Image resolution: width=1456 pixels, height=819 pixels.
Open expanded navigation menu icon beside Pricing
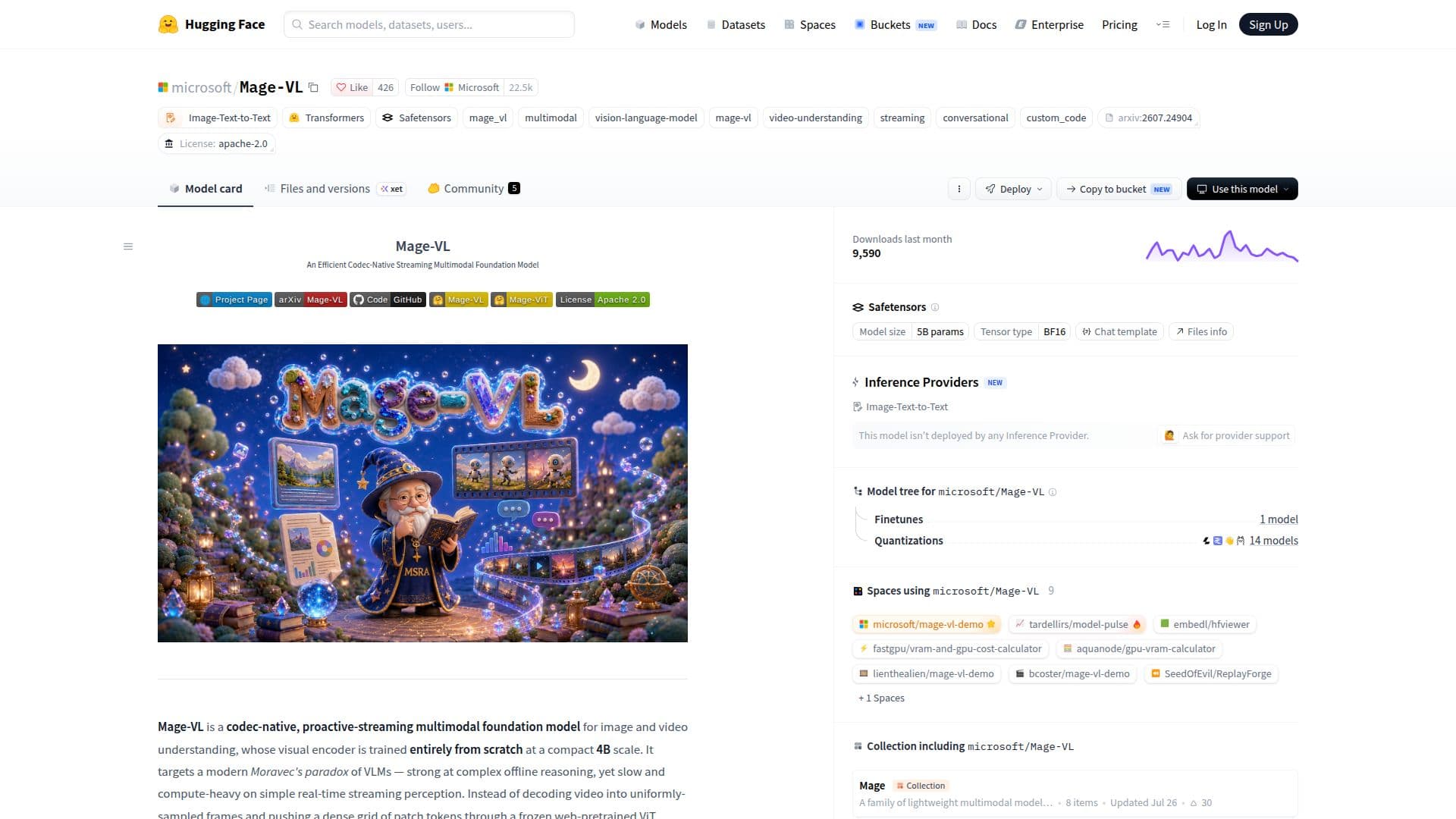[x=1163, y=24]
